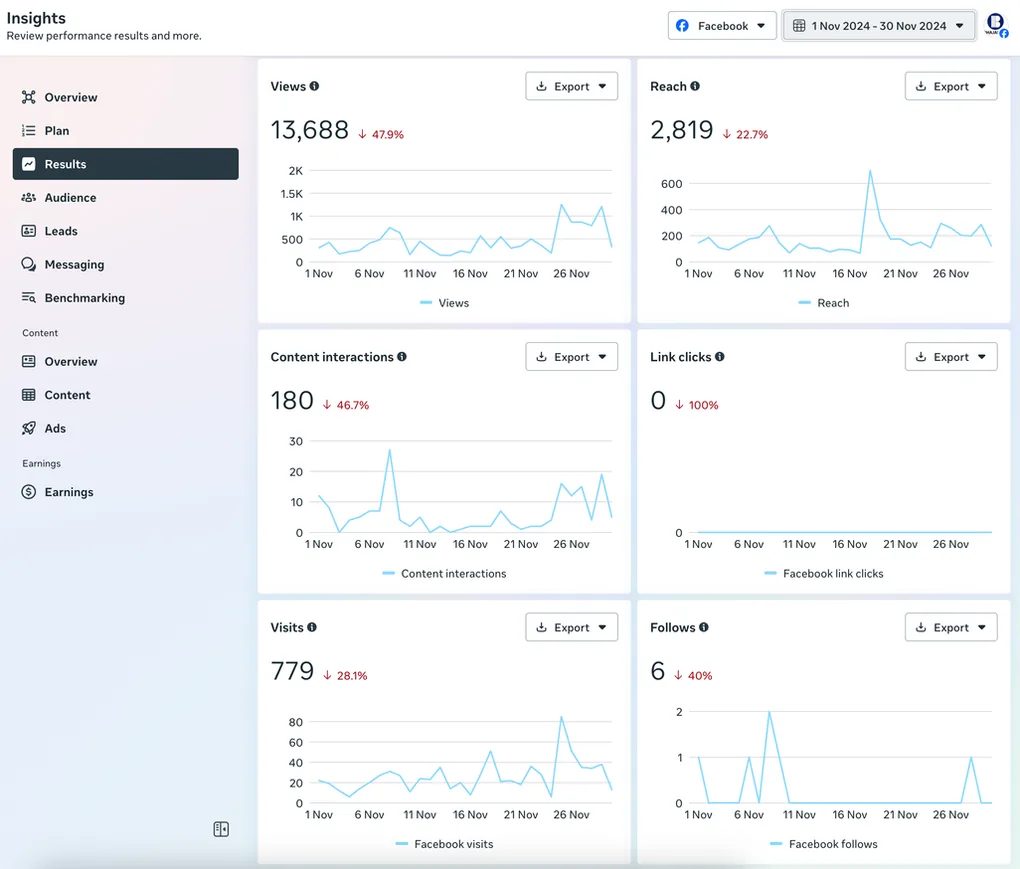The image size is (1020, 869).
Task: Click the Content interactions spike near 8 Nov
Action: 390,450
